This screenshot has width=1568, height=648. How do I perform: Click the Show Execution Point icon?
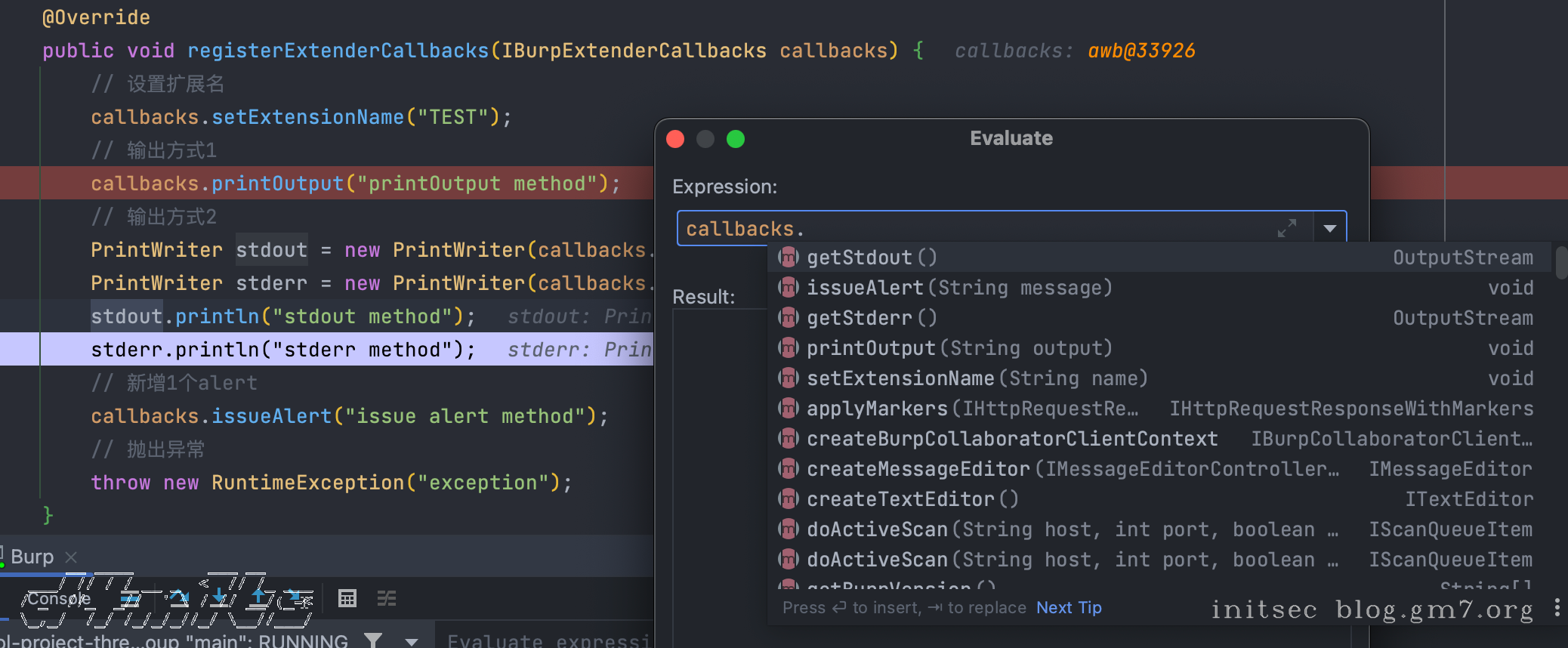130,599
